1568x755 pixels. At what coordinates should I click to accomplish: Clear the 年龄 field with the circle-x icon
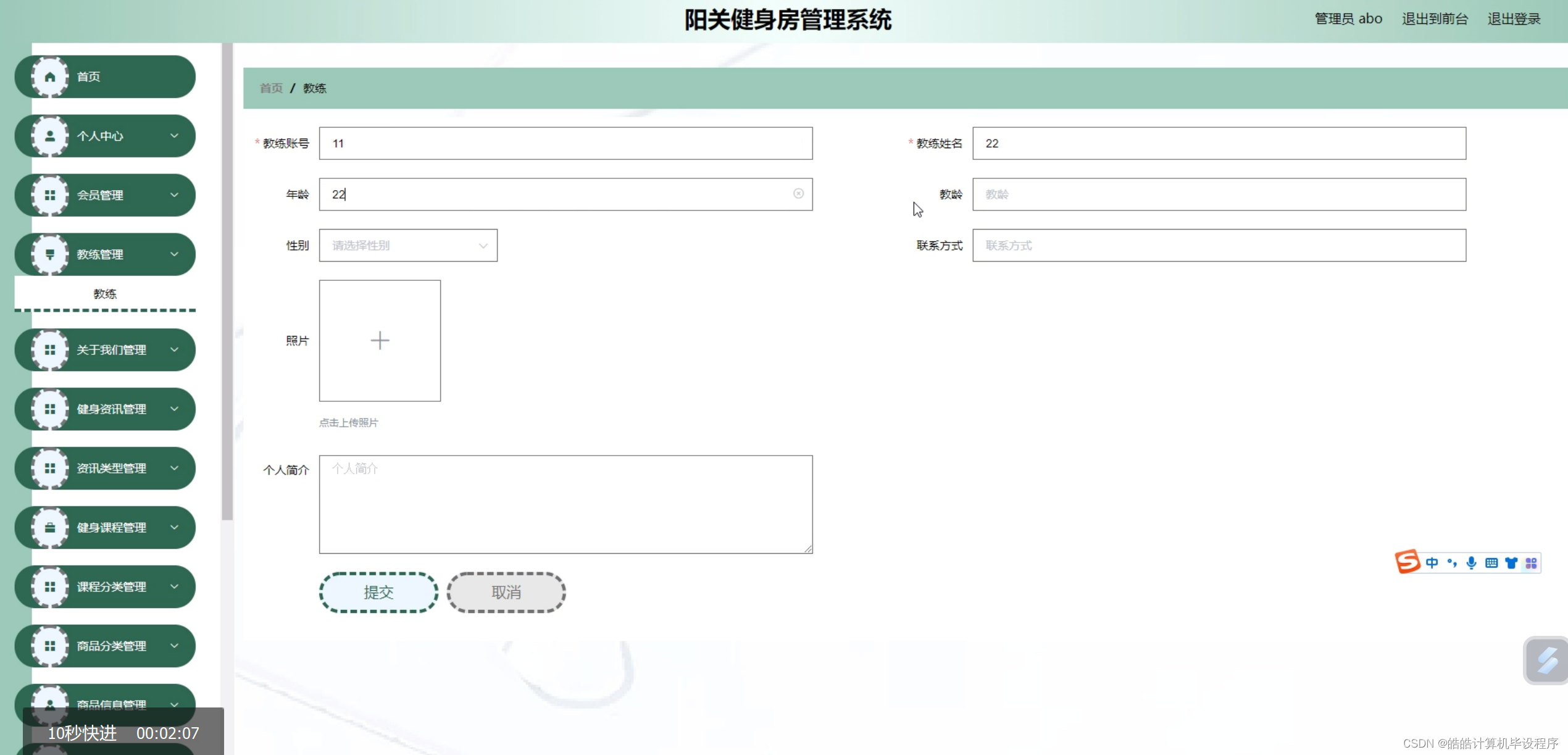tap(798, 194)
